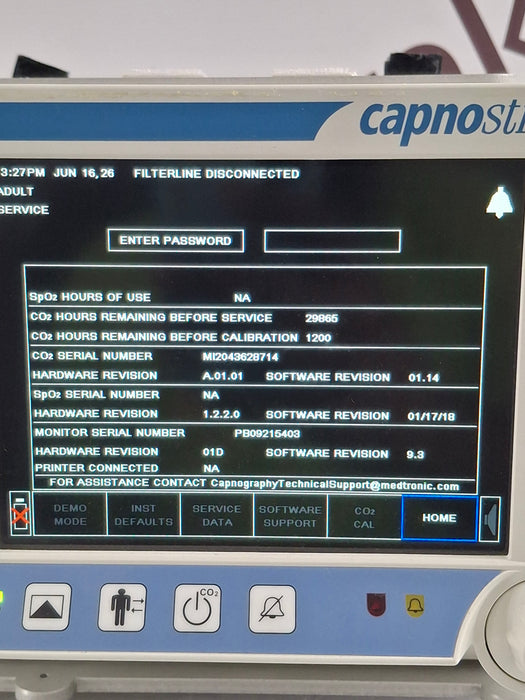Select the ENTER PASSWORD label box
Screen dimensions: 525x700
176,241
